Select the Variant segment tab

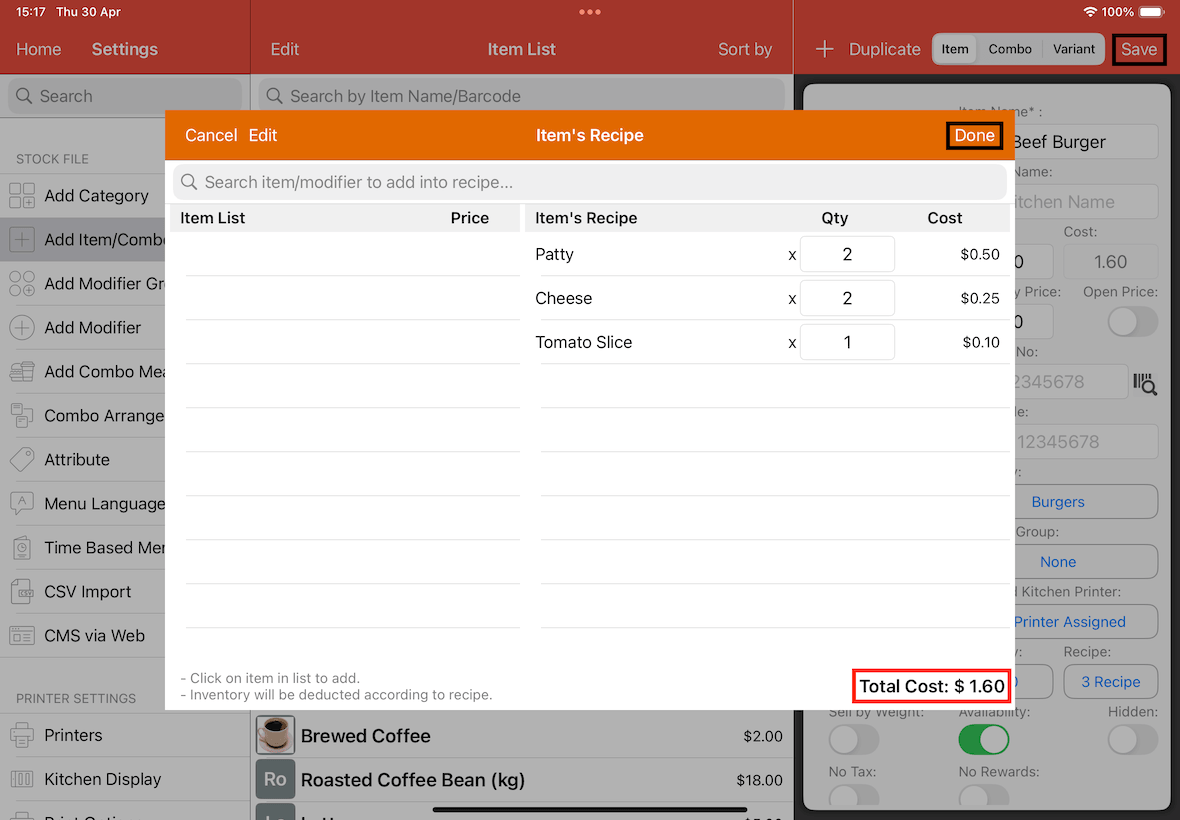pyautogui.click(x=1073, y=49)
